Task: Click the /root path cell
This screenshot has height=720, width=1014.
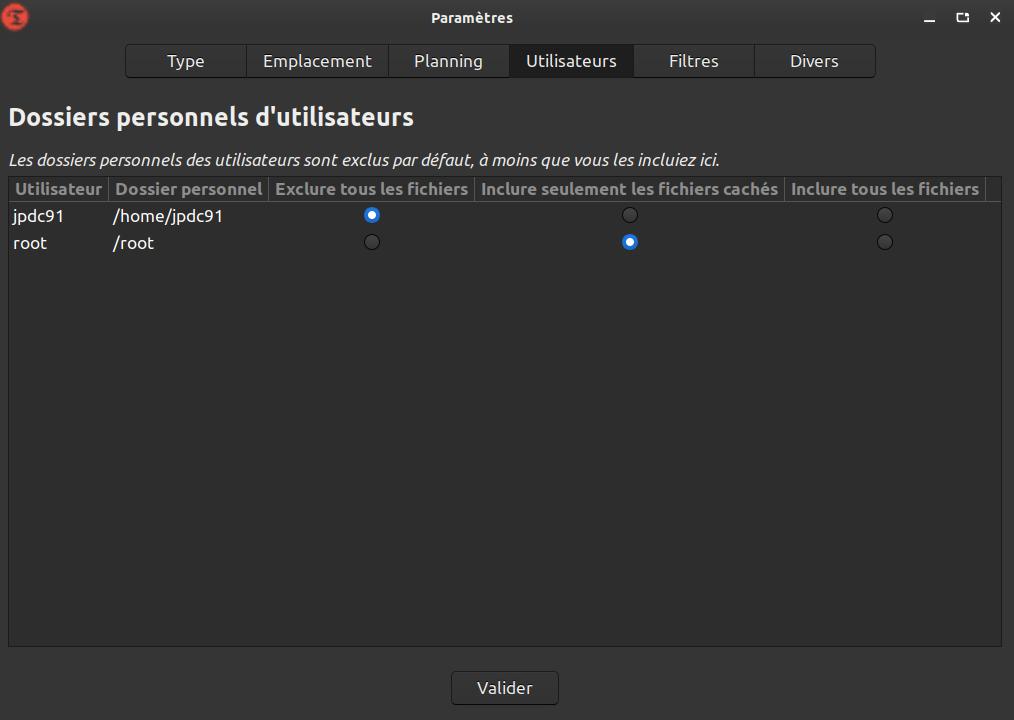Action: point(133,243)
